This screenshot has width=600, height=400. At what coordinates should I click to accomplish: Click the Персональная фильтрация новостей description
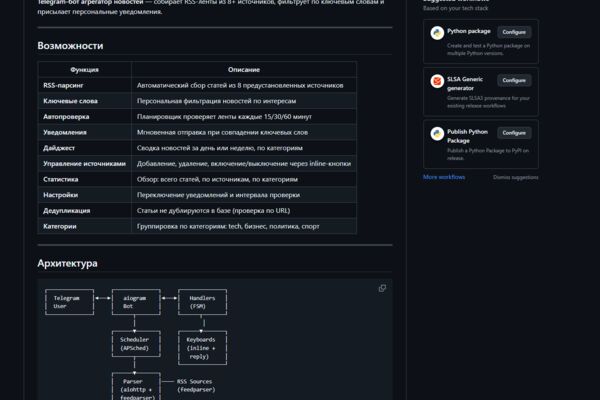point(244,101)
